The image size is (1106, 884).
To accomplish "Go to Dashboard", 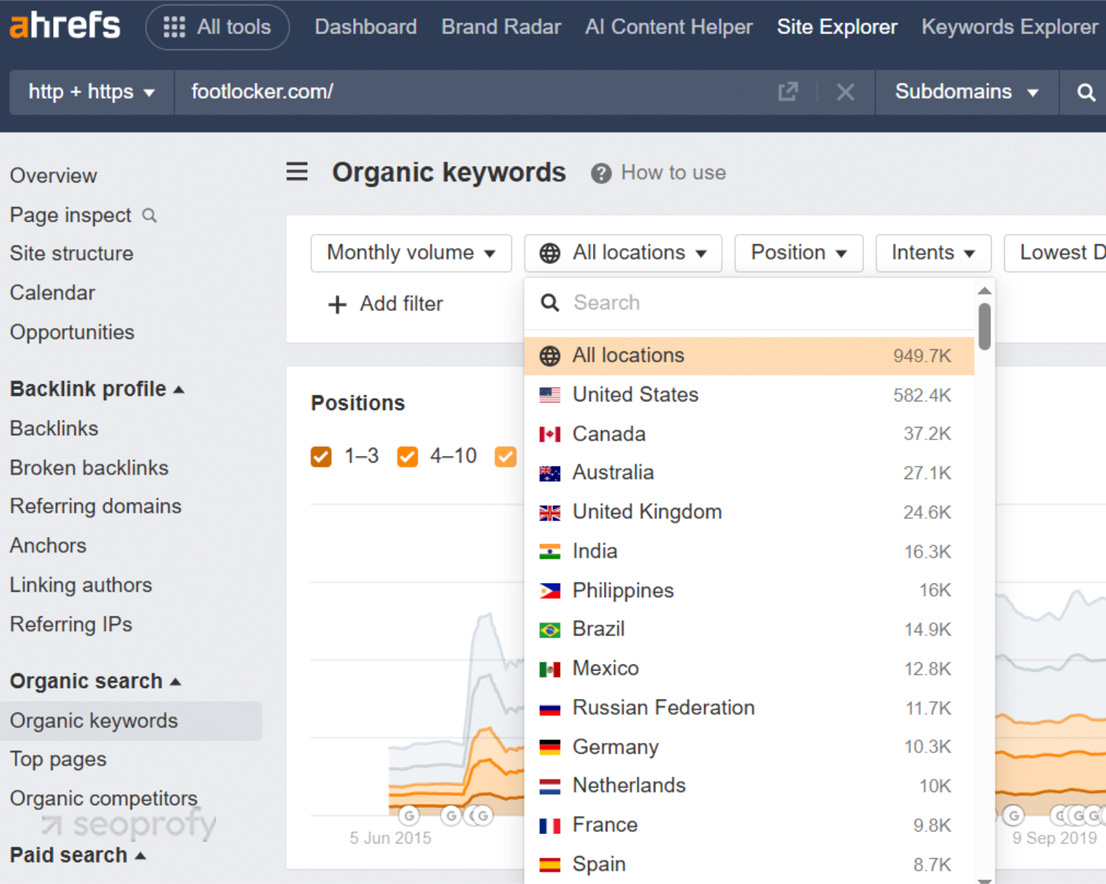I will coord(365,27).
